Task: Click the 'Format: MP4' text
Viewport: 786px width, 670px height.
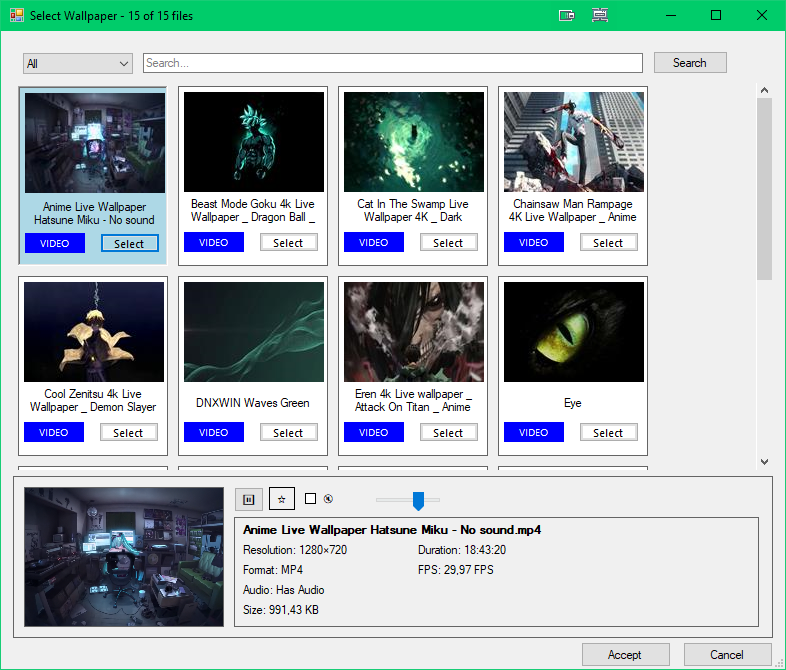Action: [273, 570]
